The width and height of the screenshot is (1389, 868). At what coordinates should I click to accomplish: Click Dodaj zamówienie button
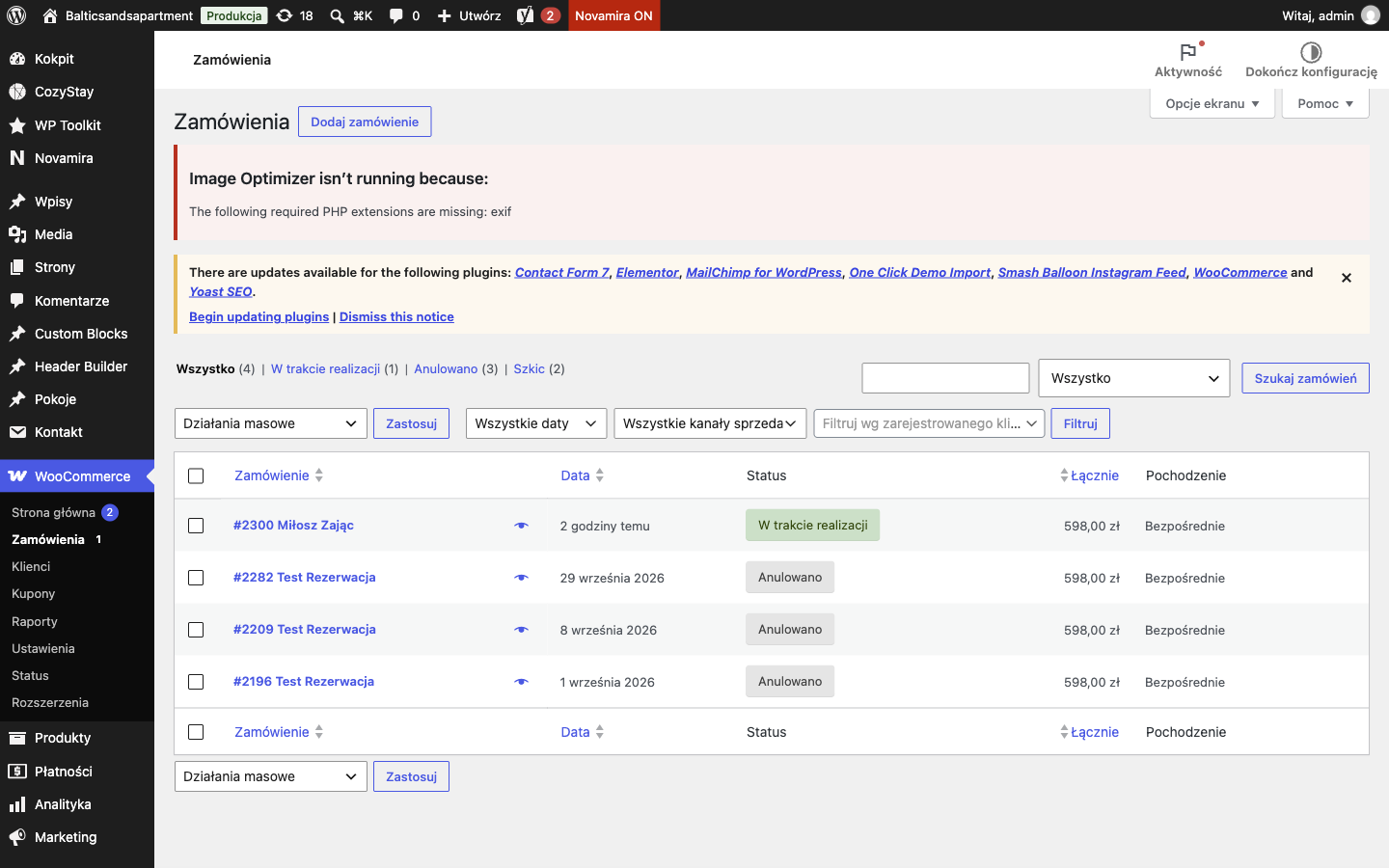click(x=365, y=122)
